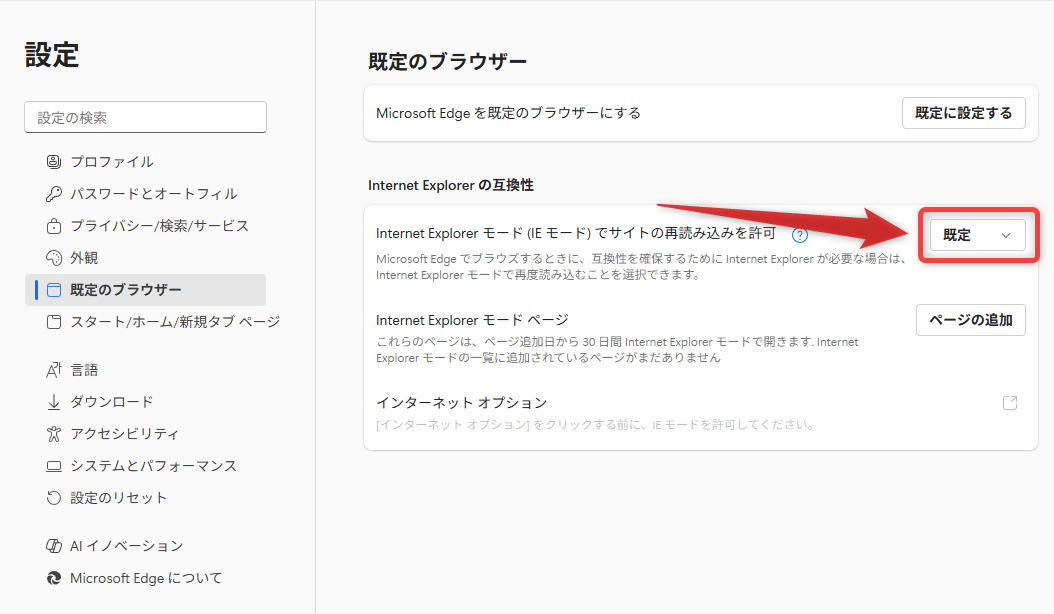Click the external link icon for Internet Options

pos(1010,403)
